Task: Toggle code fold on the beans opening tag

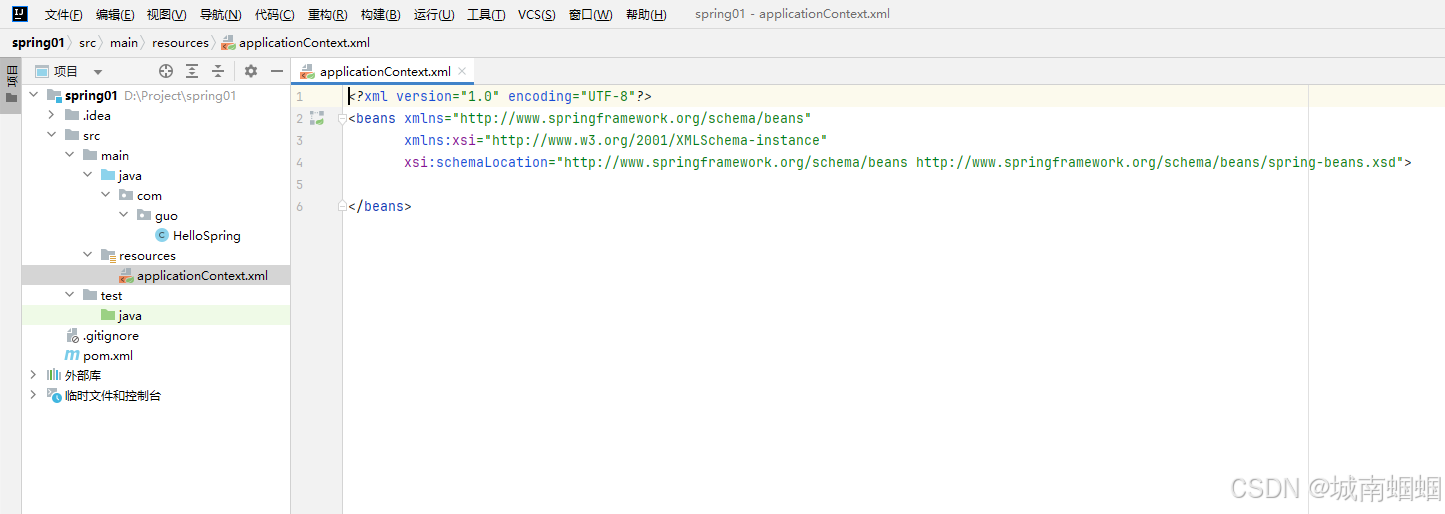Action: click(342, 118)
